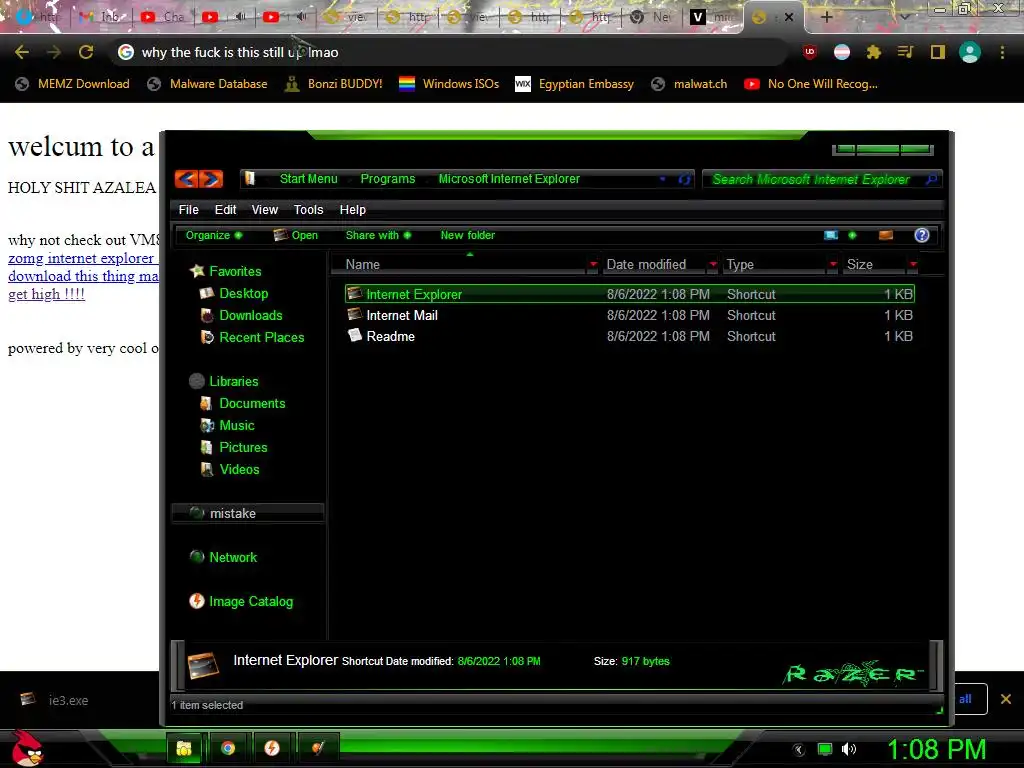1024x768 pixels.
Task: Click Explorer back arrow button
Action: pyautogui.click(x=187, y=179)
